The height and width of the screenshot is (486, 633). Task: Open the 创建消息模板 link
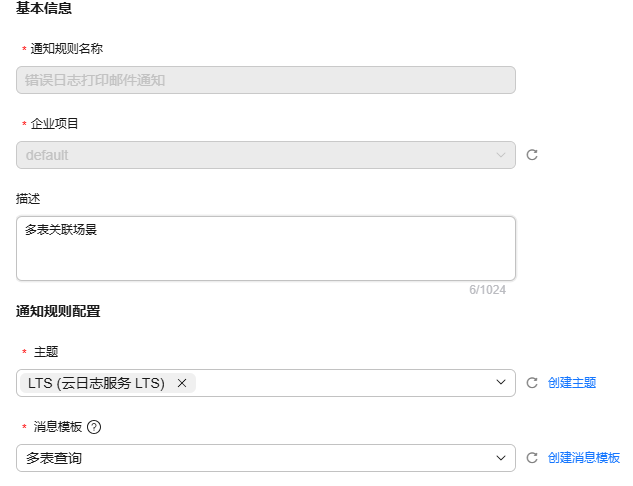(x=583, y=458)
